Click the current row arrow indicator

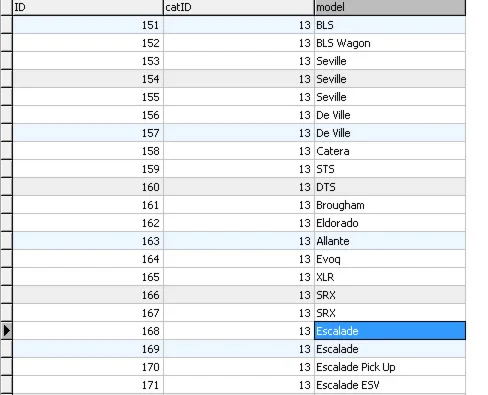coord(6,331)
